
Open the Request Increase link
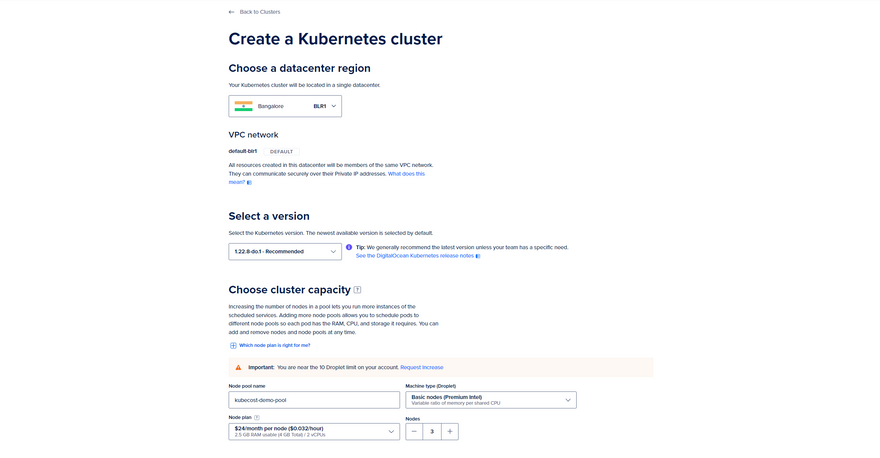point(421,367)
